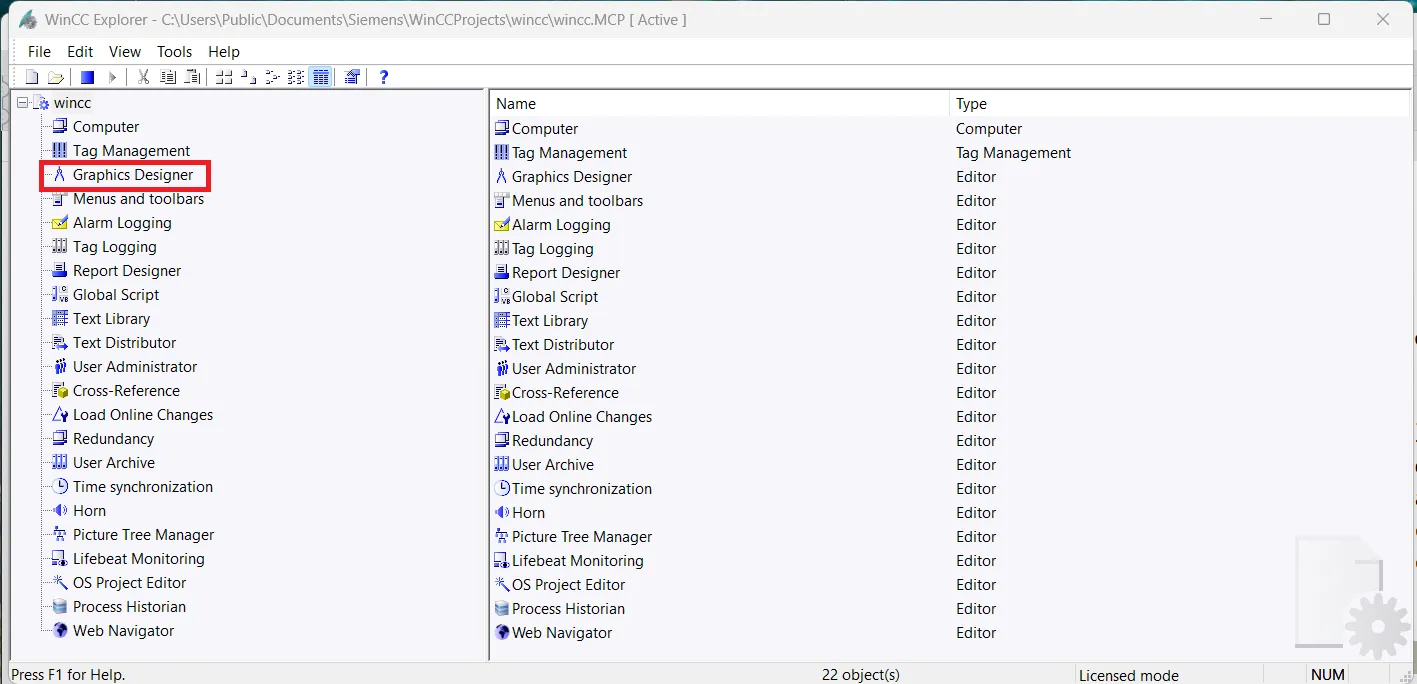Screen dimensions: 1417x684
Task: Select Tag Logging in the project tree
Action: point(115,247)
